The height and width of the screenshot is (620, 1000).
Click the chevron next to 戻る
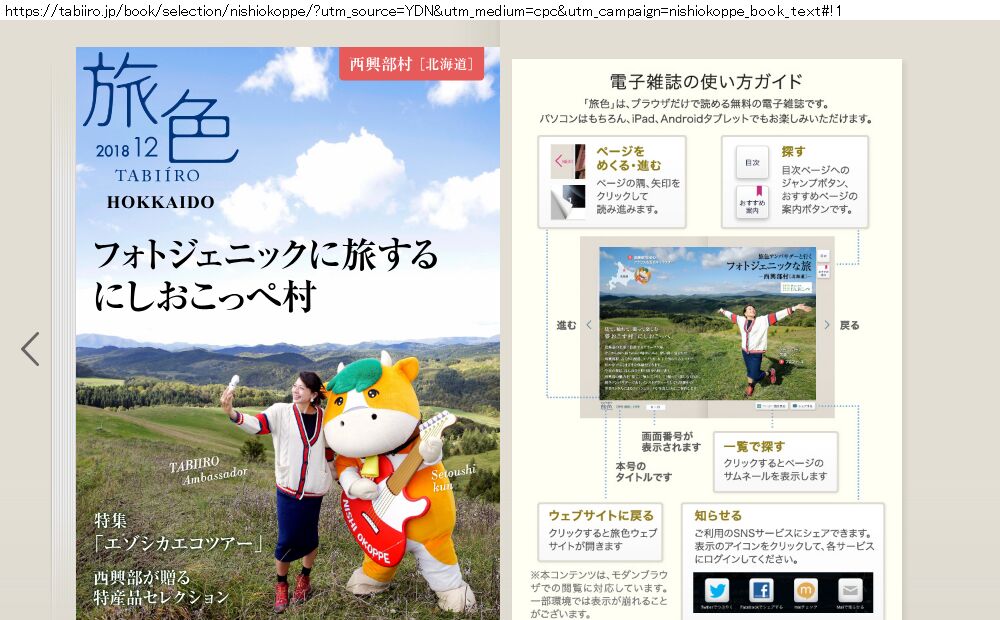827,325
